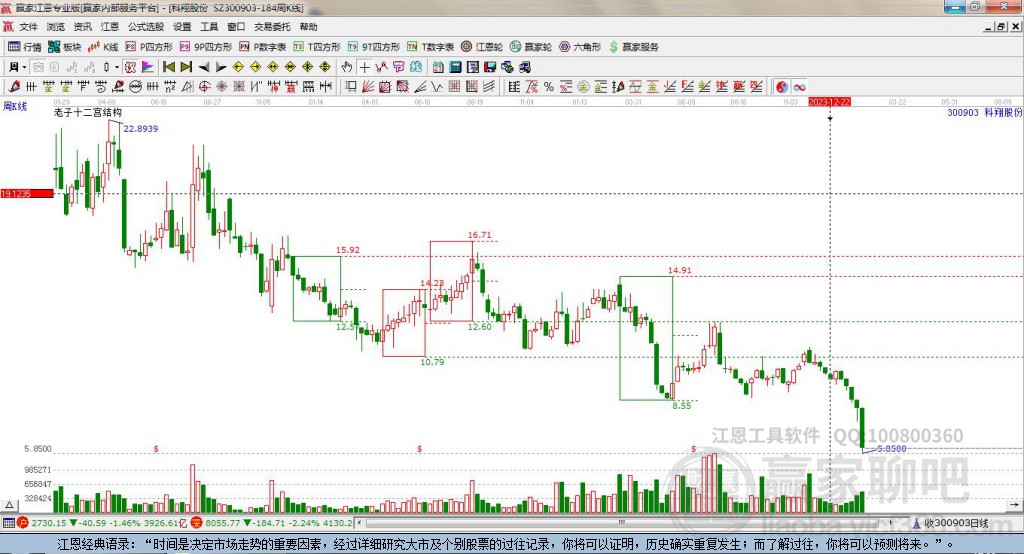
Task: Click the 300903 科翔股份 stock label
Action: pyautogui.click(x=984, y=112)
